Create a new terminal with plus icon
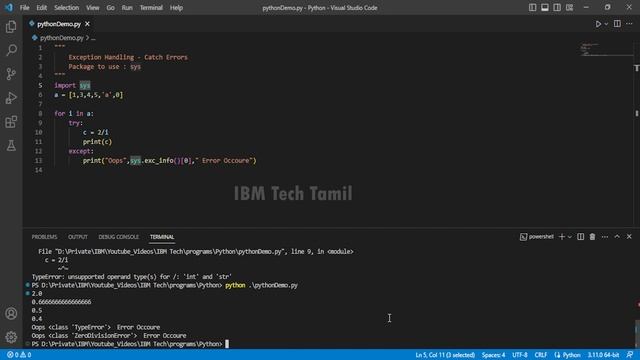 point(562,237)
